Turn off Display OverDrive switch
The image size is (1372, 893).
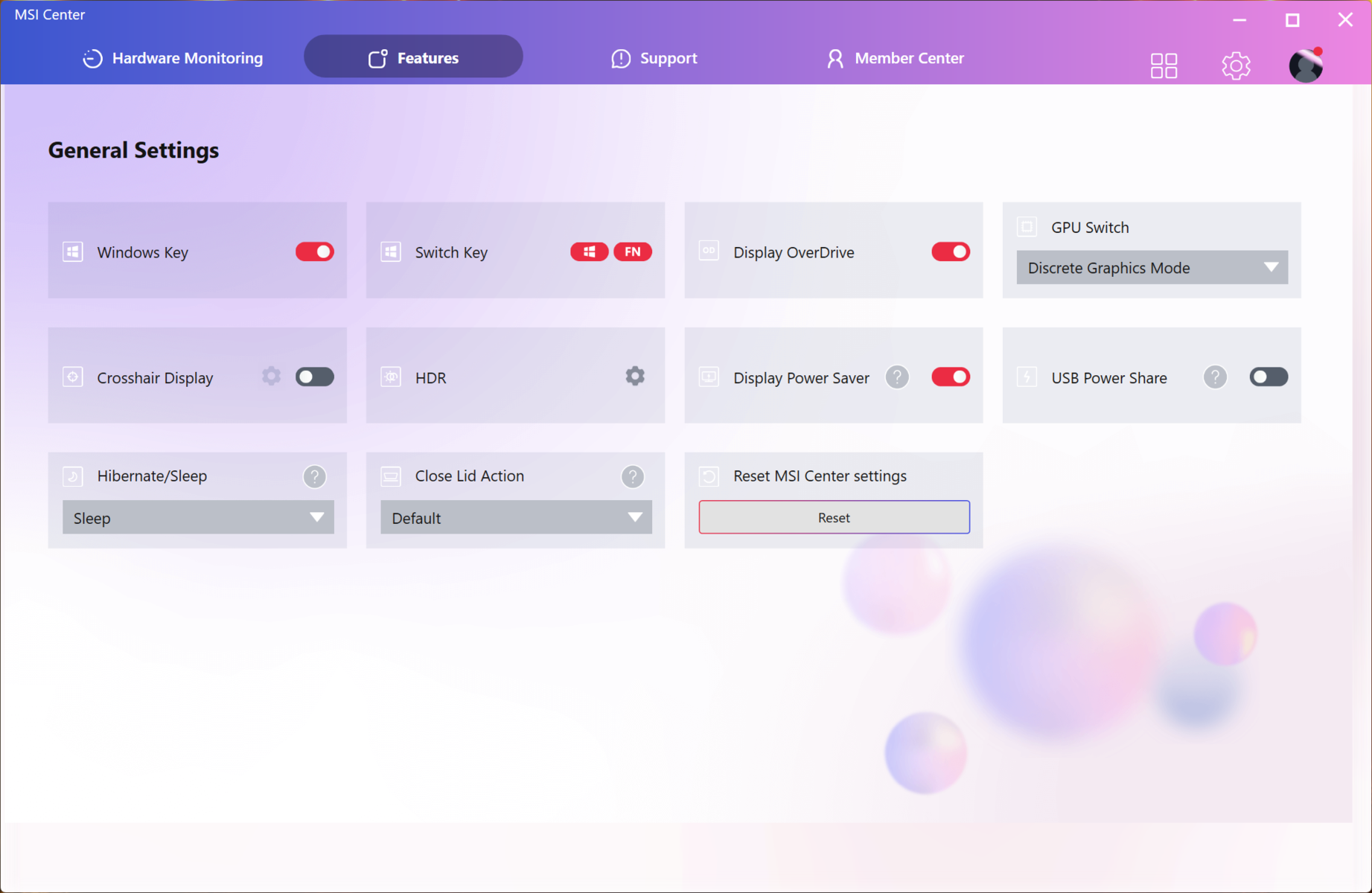pos(950,252)
